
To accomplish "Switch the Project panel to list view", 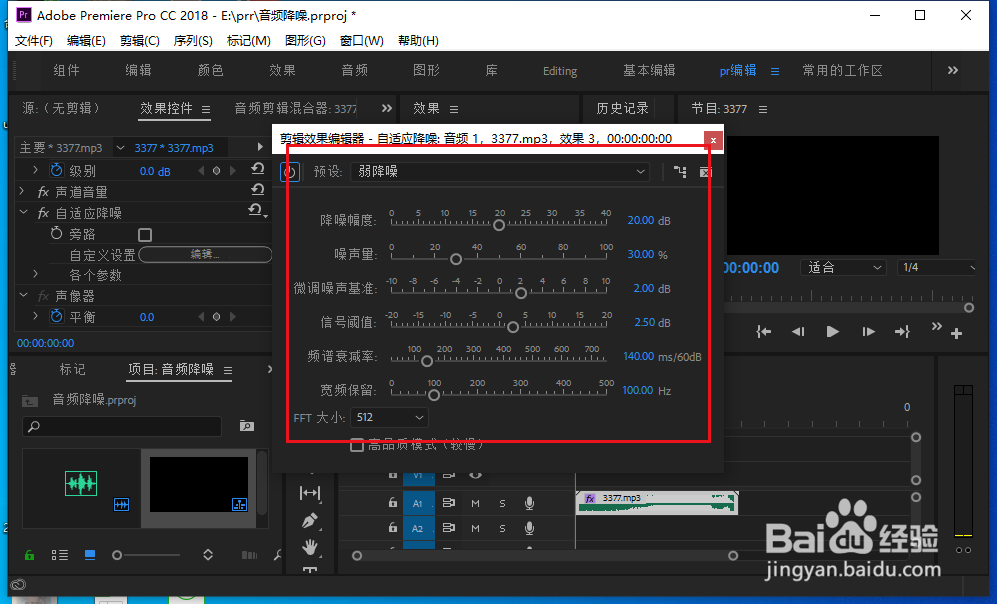I will click(60, 555).
